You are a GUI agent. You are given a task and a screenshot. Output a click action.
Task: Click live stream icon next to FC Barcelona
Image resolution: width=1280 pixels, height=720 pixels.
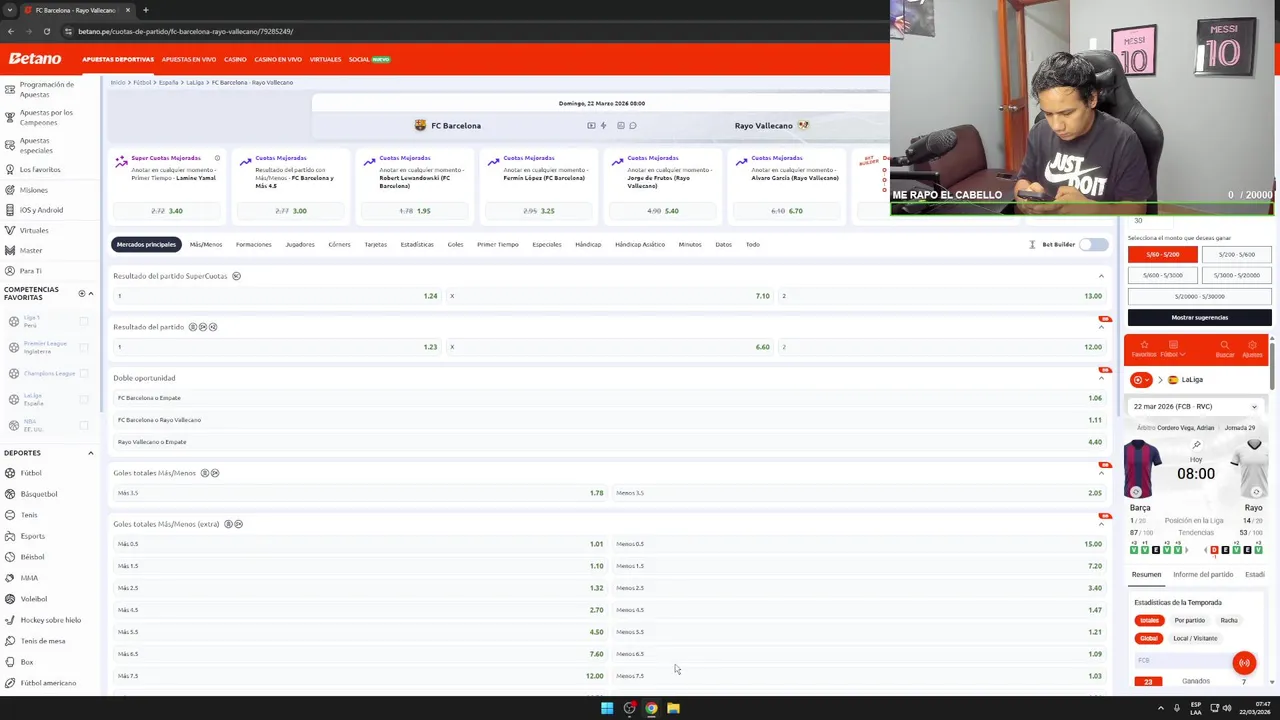point(591,126)
